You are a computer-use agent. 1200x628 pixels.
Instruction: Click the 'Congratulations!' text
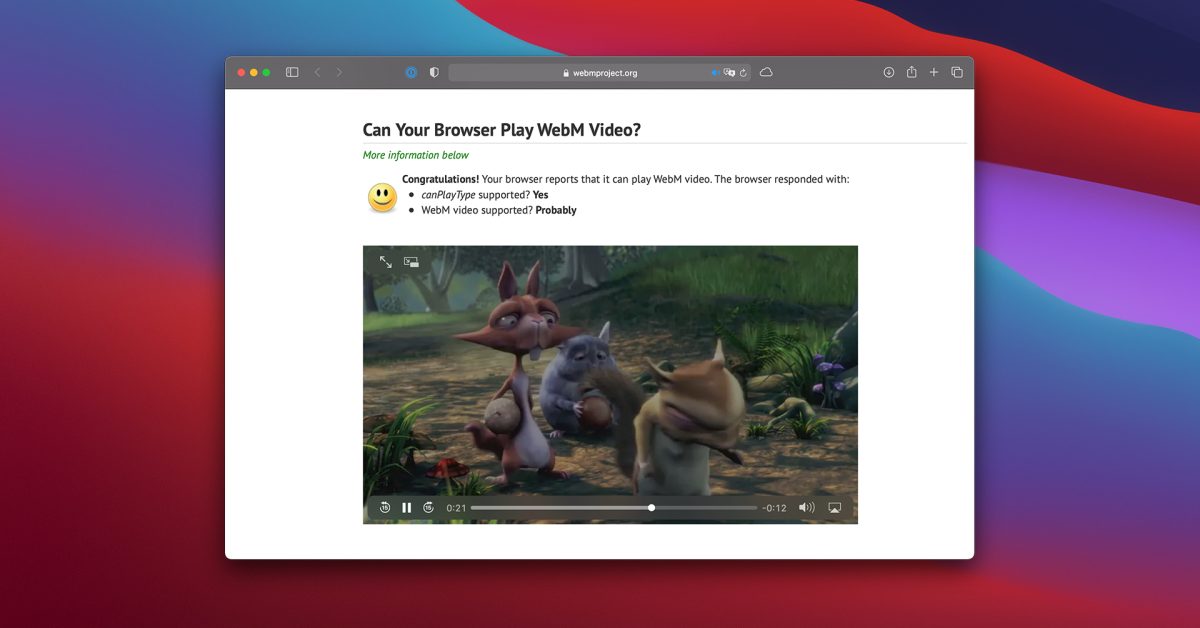(x=440, y=179)
